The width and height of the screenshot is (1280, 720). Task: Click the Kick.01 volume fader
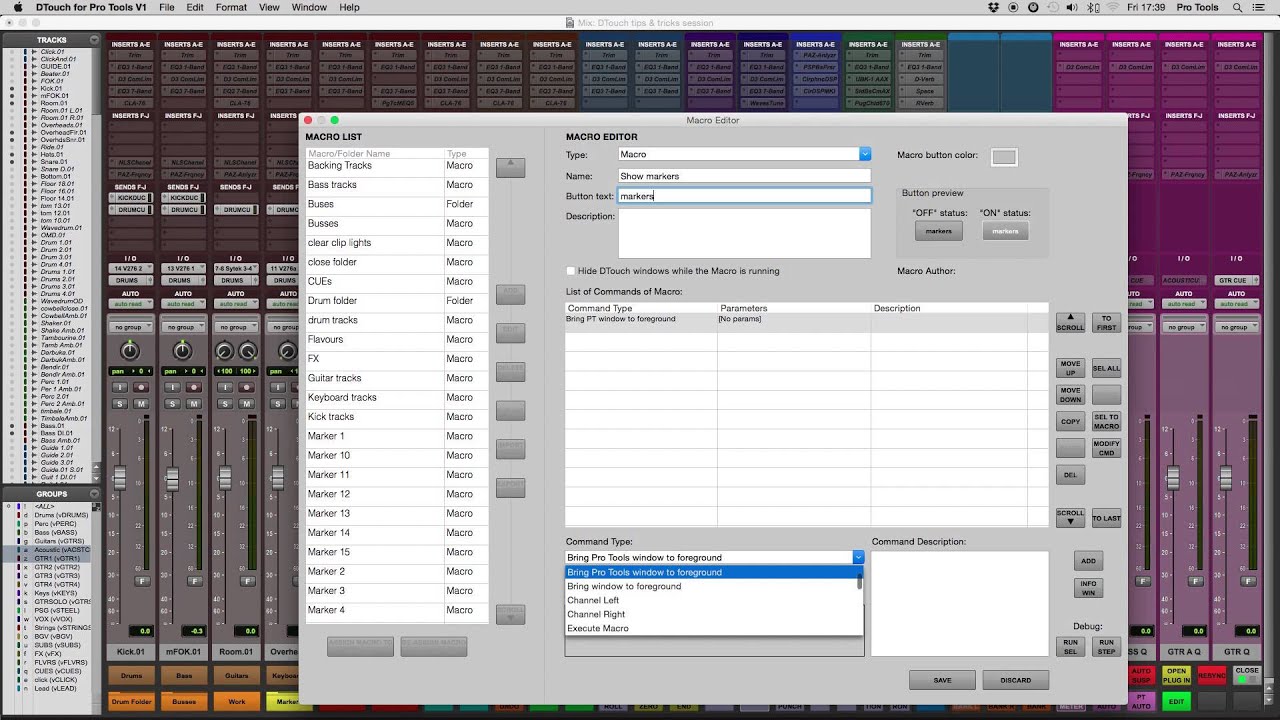120,478
